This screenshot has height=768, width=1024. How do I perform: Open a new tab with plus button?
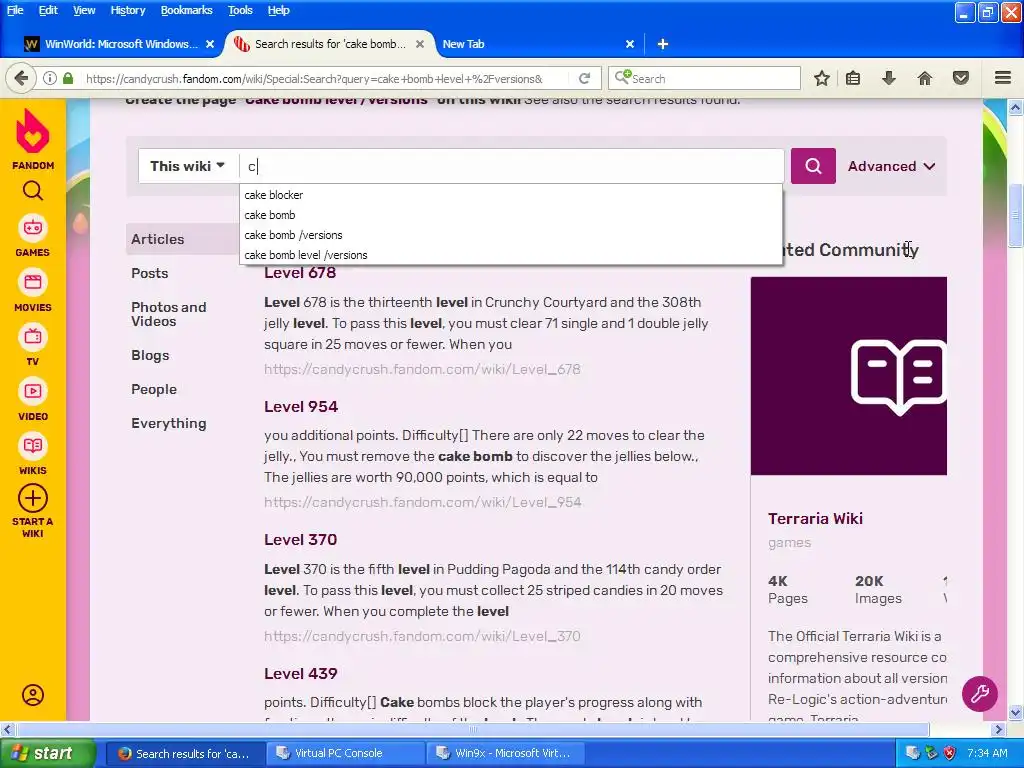pyautogui.click(x=663, y=44)
